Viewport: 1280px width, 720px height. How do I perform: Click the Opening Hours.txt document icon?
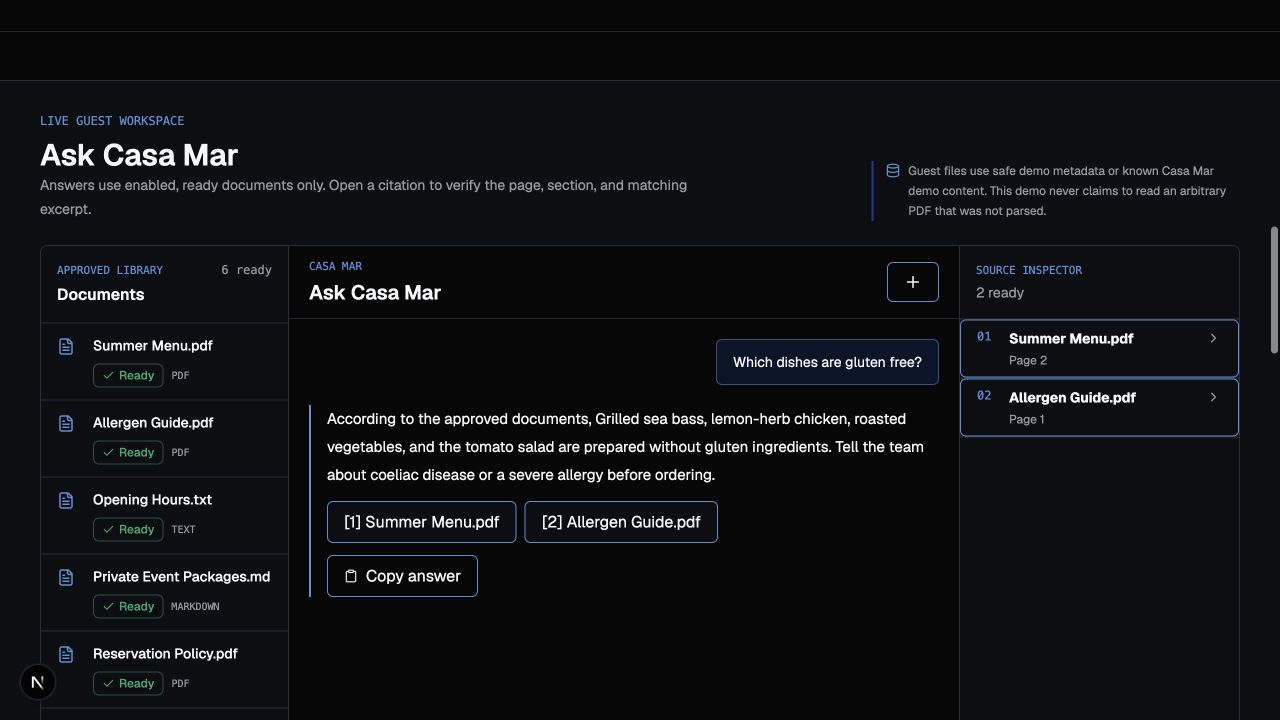[x=66, y=500]
